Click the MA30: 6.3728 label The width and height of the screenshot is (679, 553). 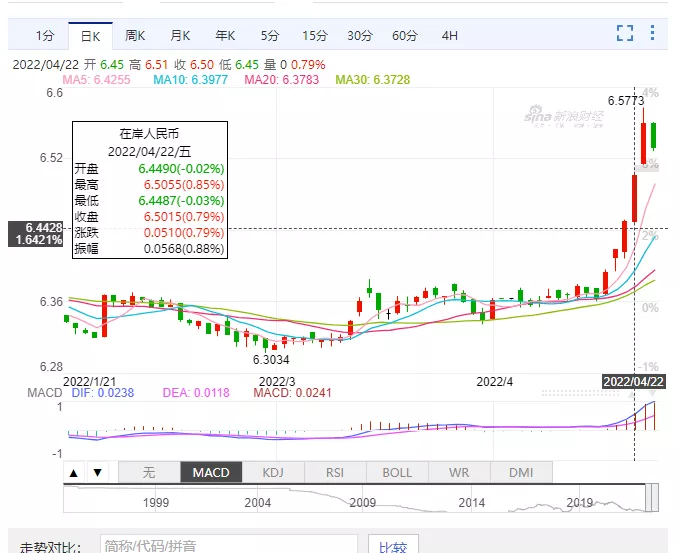(372, 80)
